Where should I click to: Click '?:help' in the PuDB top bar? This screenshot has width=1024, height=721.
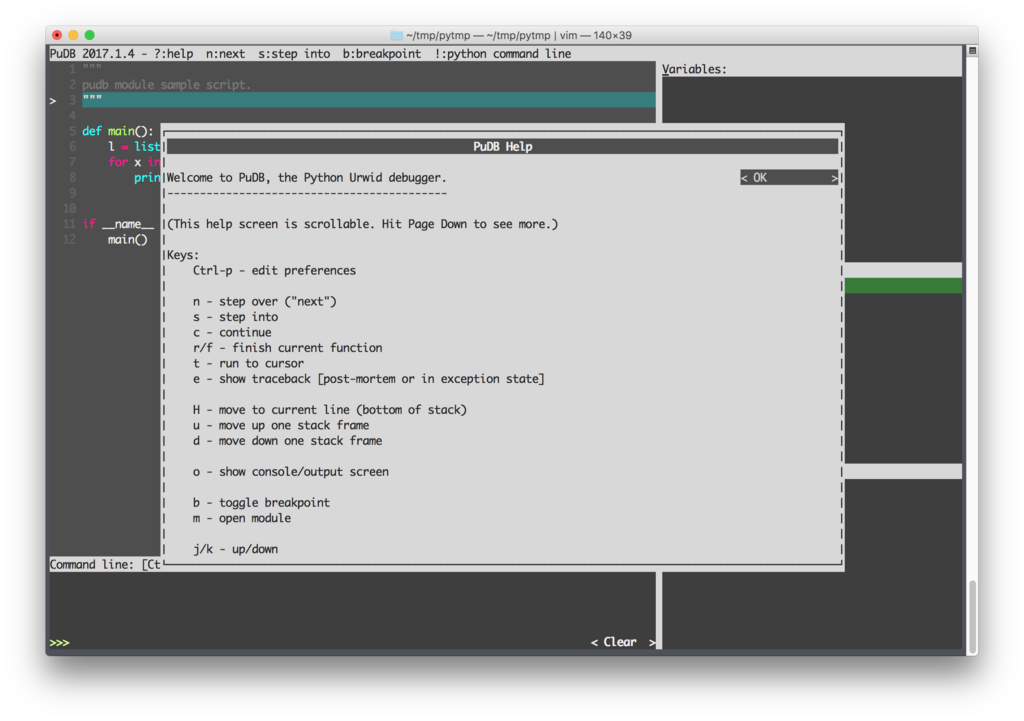pyautogui.click(x=174, y=54)
